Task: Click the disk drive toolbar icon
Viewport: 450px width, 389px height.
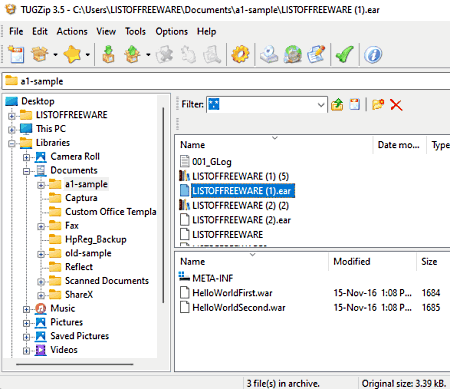Action: pos(269,54)
